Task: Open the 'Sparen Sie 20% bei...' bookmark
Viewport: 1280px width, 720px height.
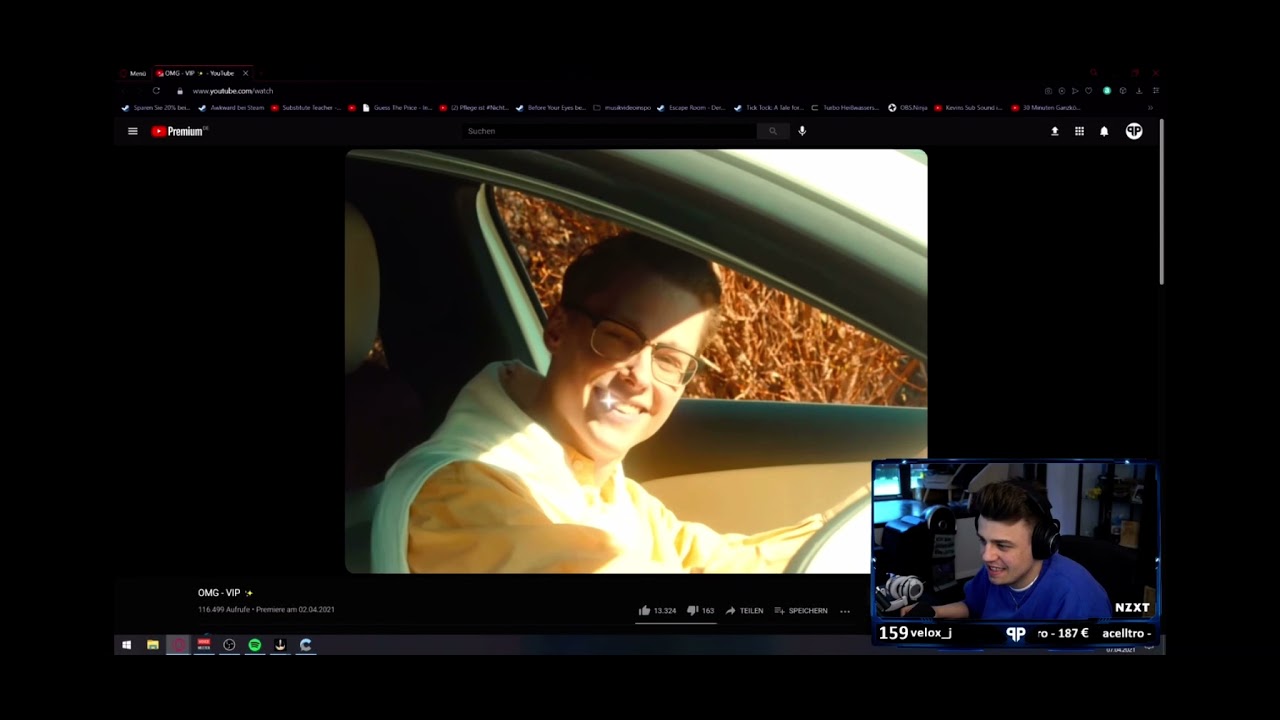Action: pos(155,107)
